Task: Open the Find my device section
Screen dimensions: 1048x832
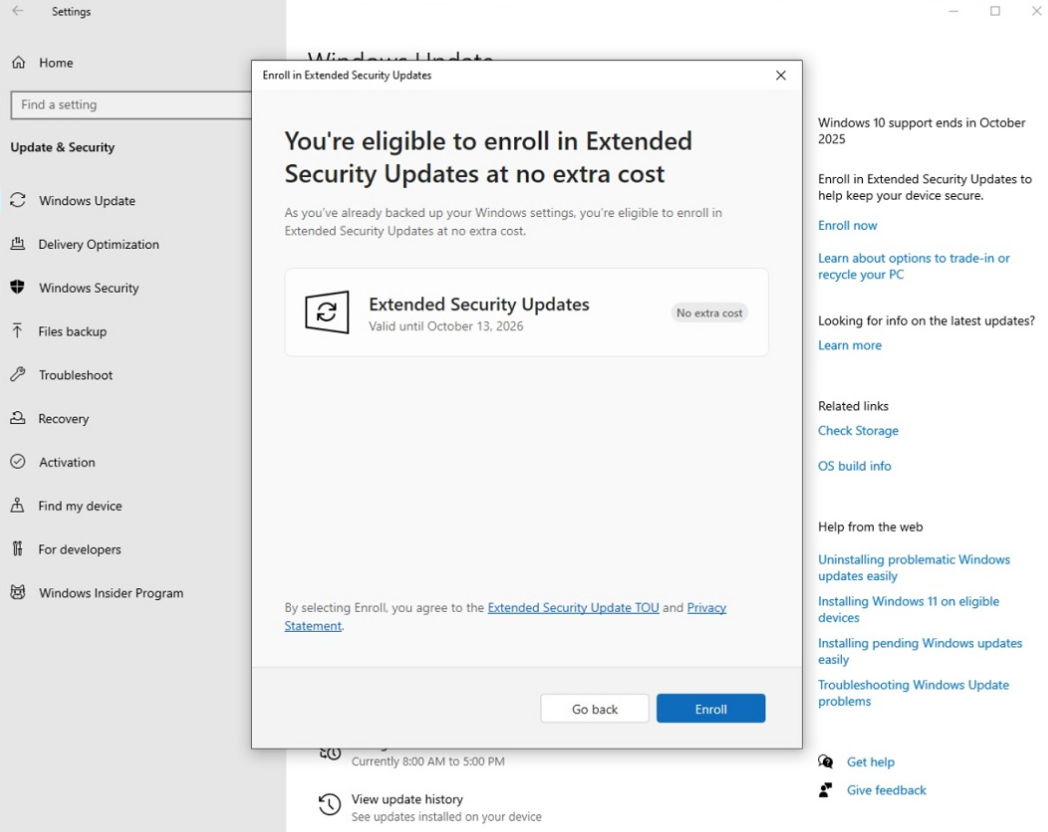Action: (79, 506)
